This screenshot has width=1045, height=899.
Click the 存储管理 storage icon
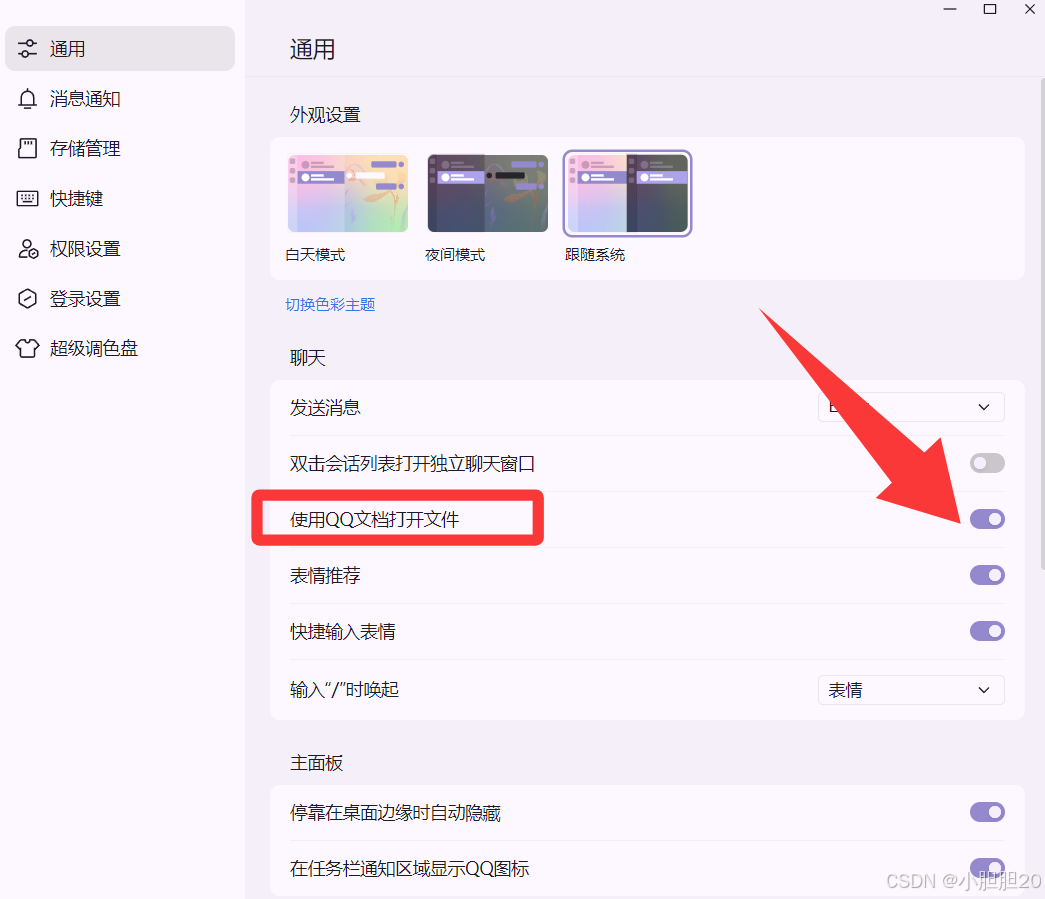(27, 148)
